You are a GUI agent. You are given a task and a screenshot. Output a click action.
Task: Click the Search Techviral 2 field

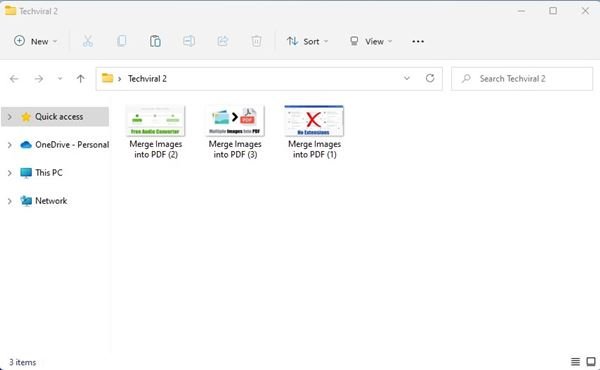522,79
